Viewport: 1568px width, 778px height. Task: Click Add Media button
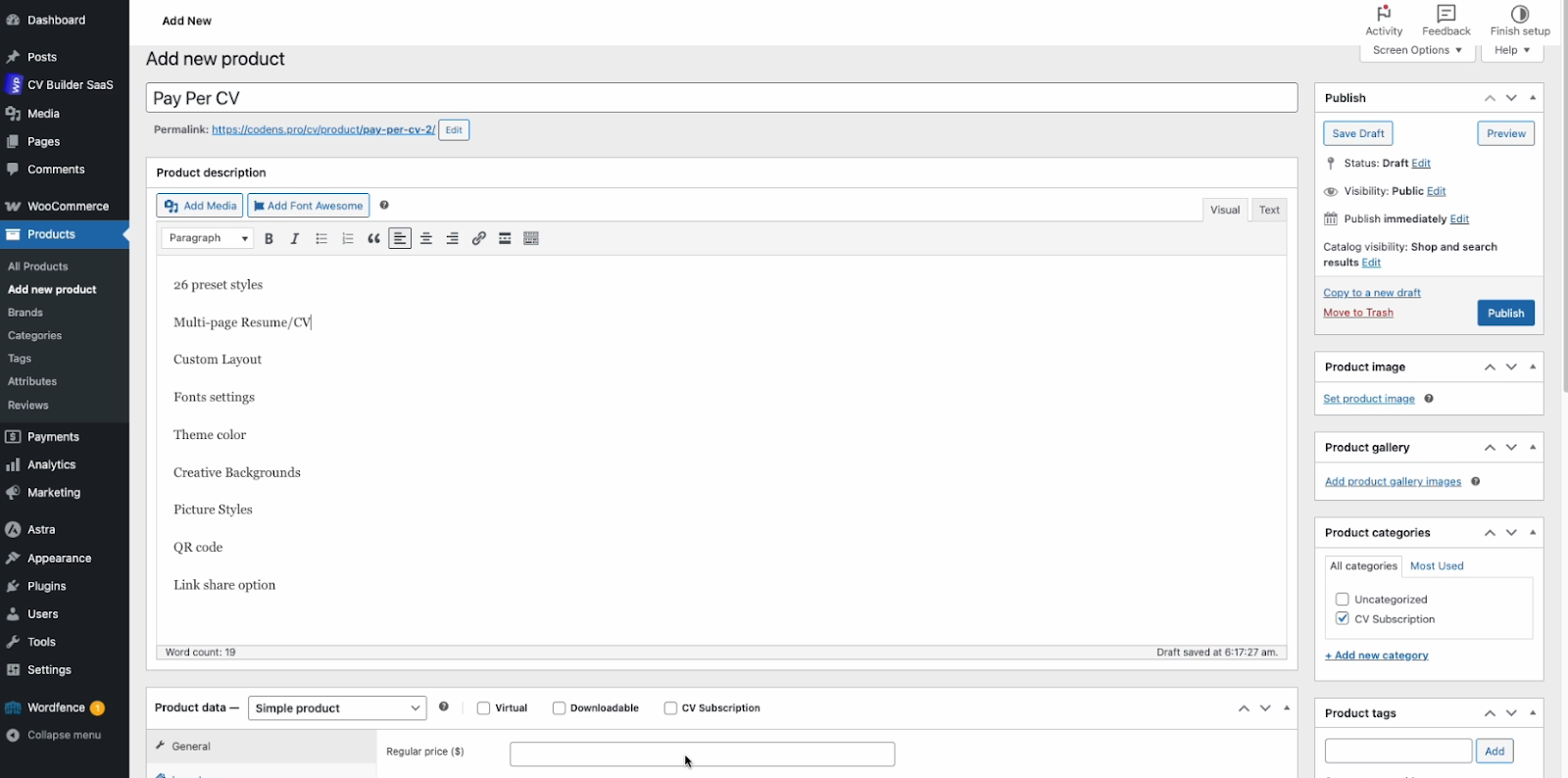[x=200, y=206]
